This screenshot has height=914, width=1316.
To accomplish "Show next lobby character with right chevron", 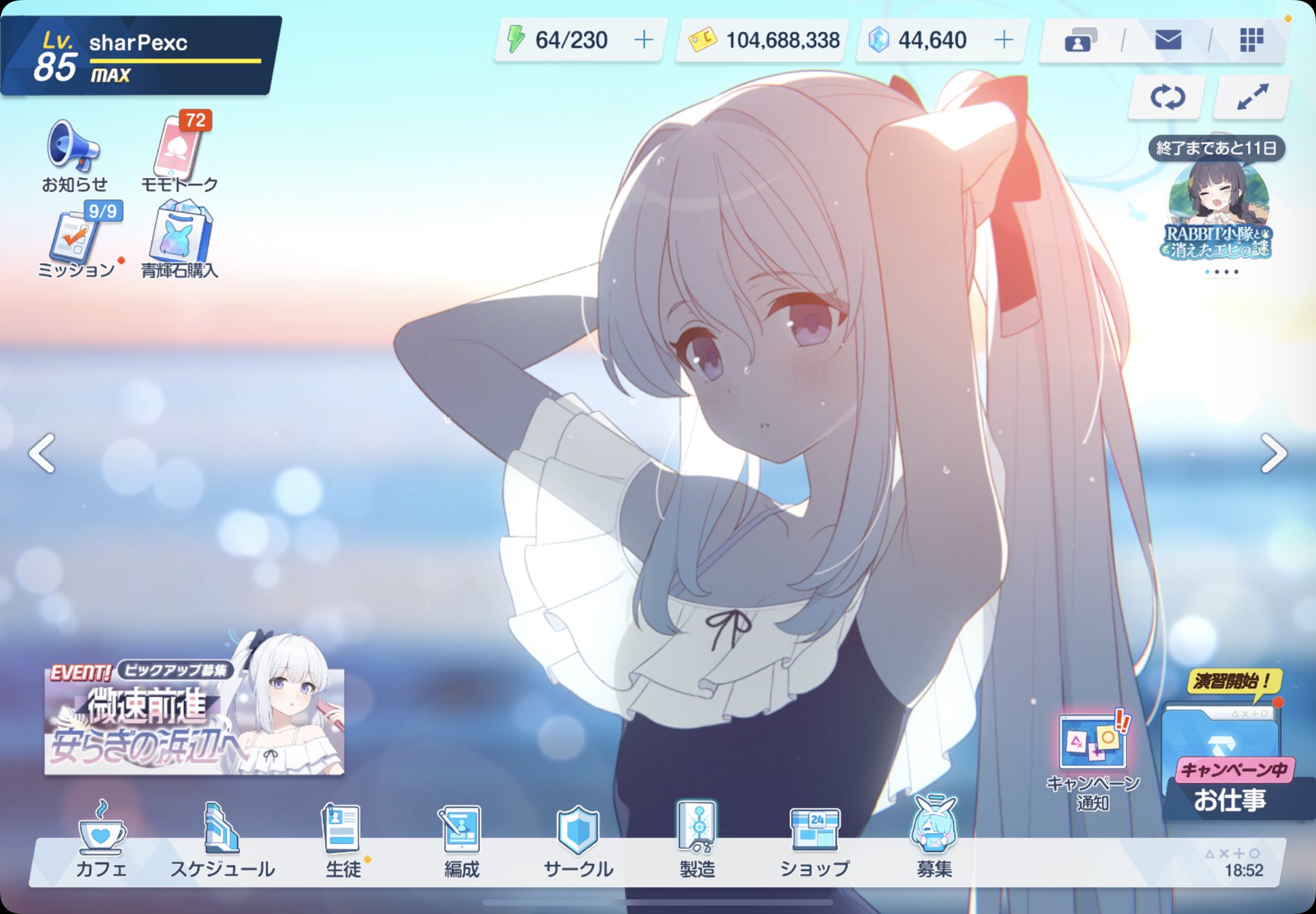I will pos(1273,453).
